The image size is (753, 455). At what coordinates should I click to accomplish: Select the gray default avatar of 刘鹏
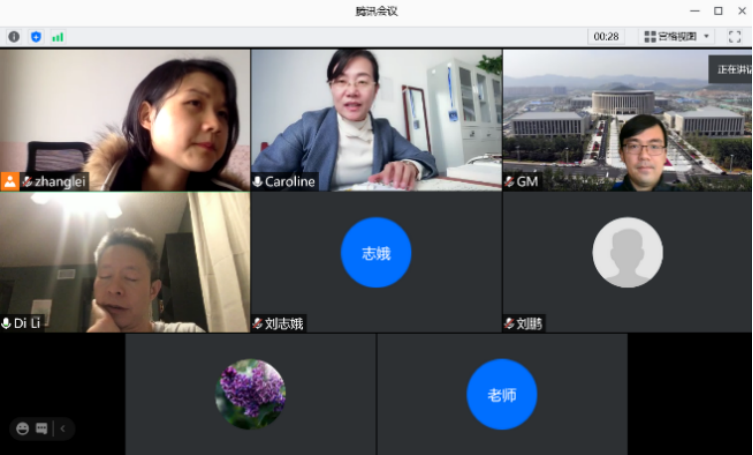click(x=627, y=253)
